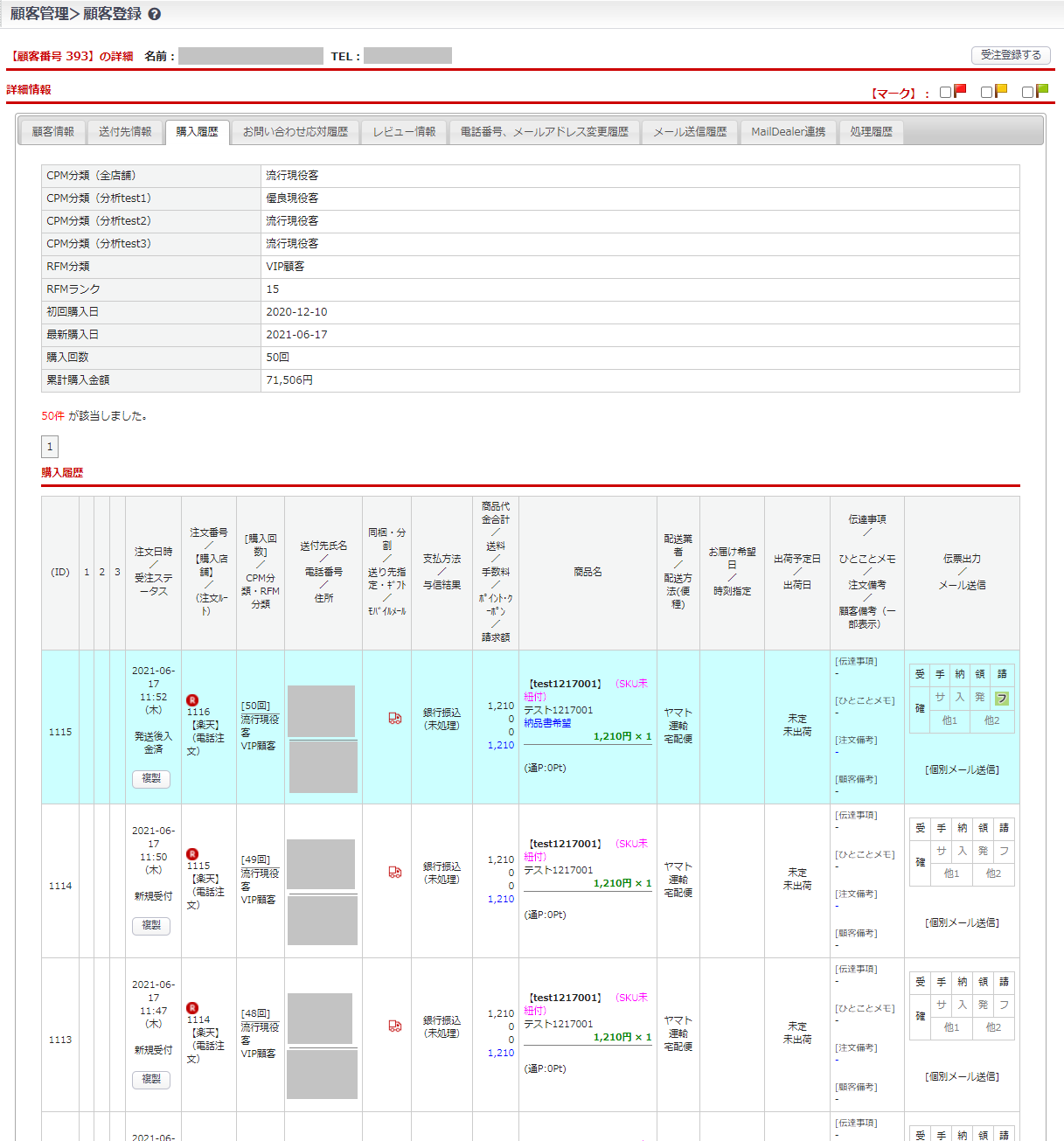Open the MailDealer連携 tab
Image resolution: width=1064 pixels, height=1141 pixels.
click(788, 132)
